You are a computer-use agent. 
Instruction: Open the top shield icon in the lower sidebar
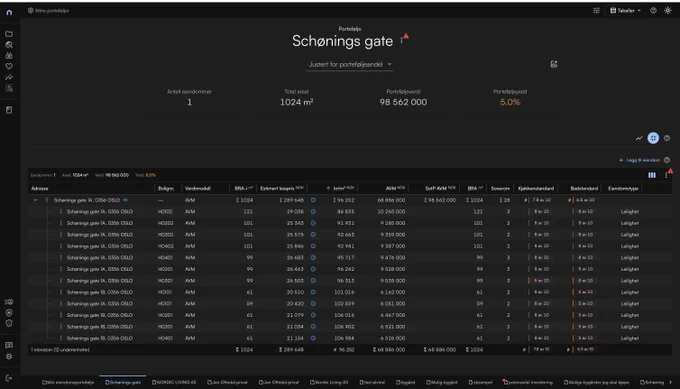[9, 313]
